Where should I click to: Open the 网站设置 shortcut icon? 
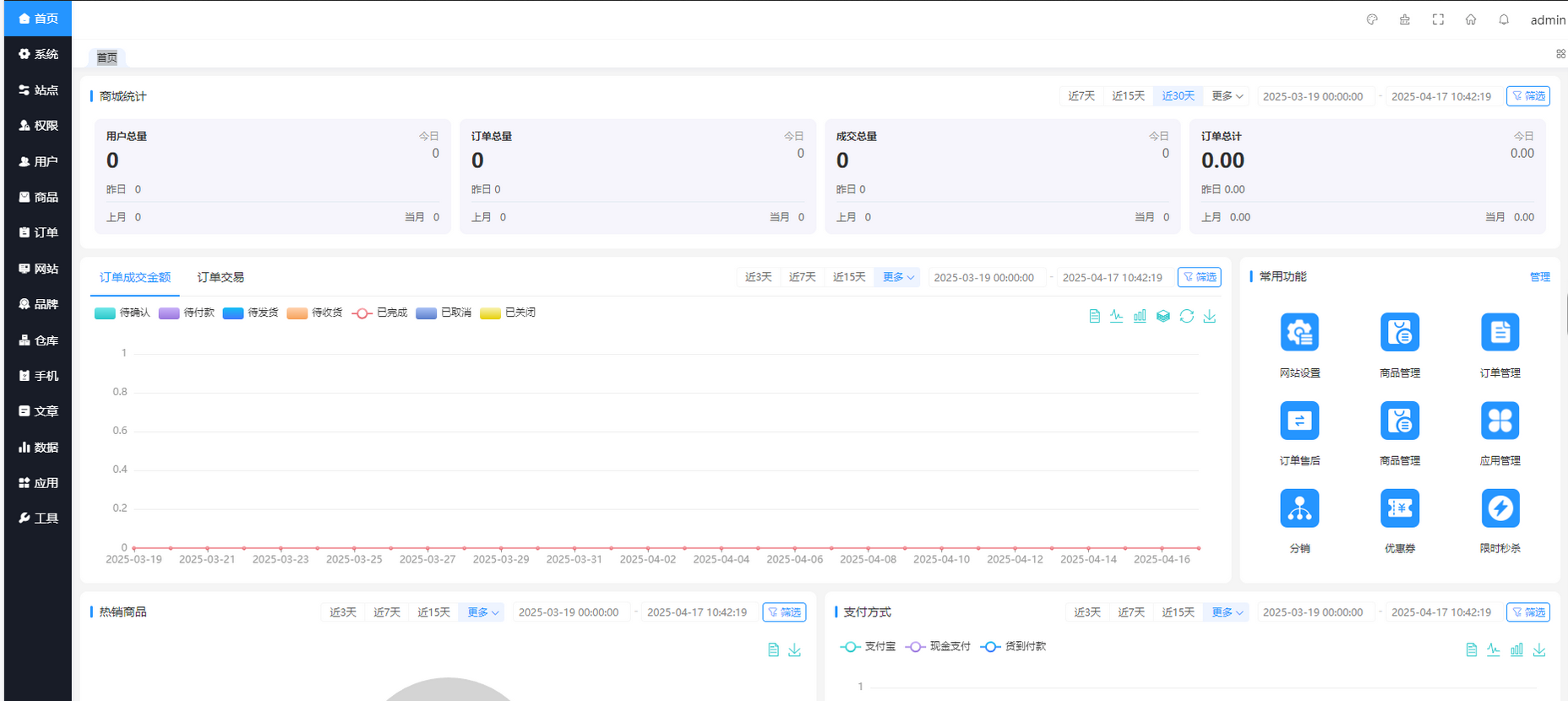pos(1299,332)
